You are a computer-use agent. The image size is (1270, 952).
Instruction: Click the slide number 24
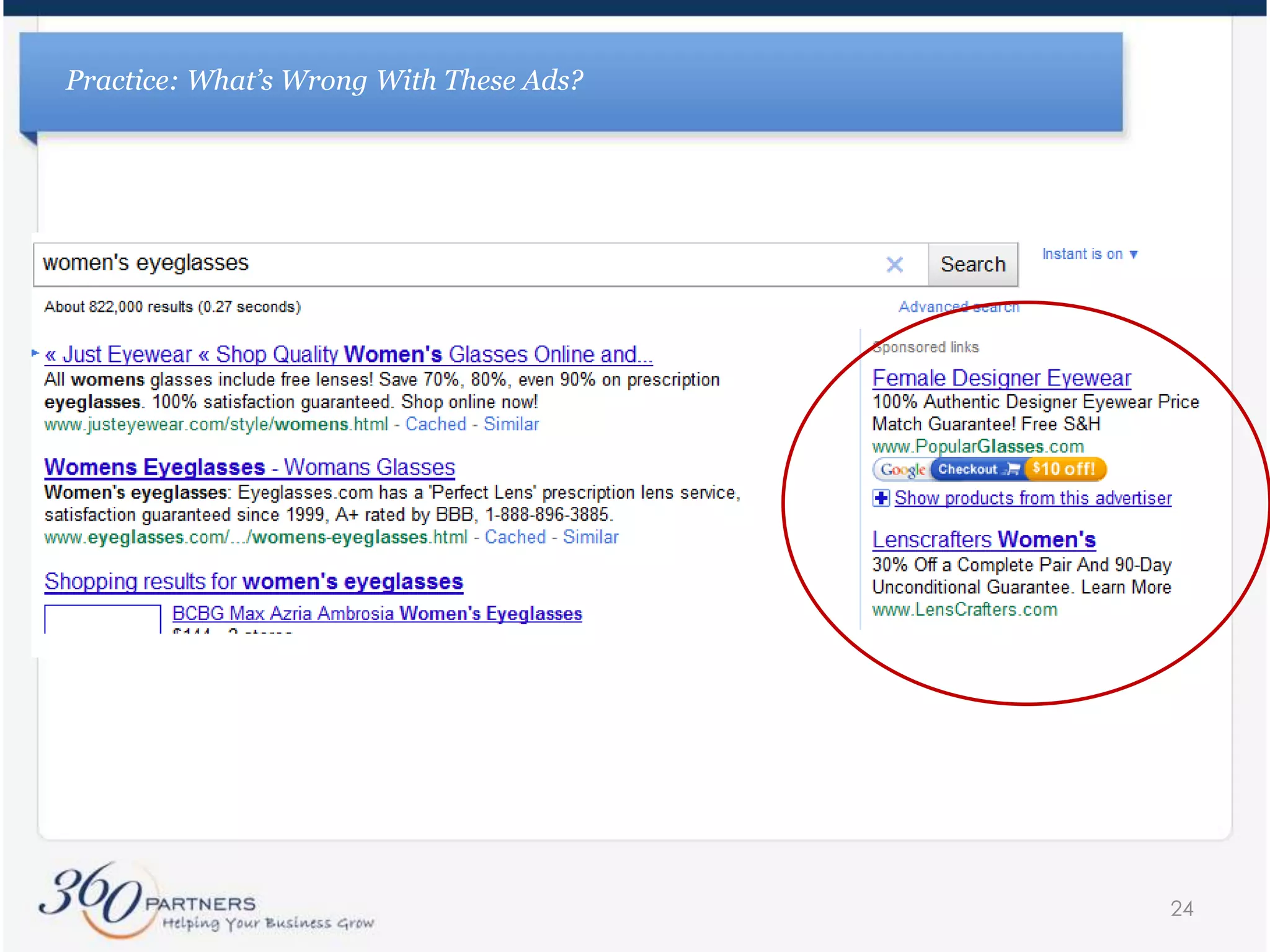[x=1182, y=909]
